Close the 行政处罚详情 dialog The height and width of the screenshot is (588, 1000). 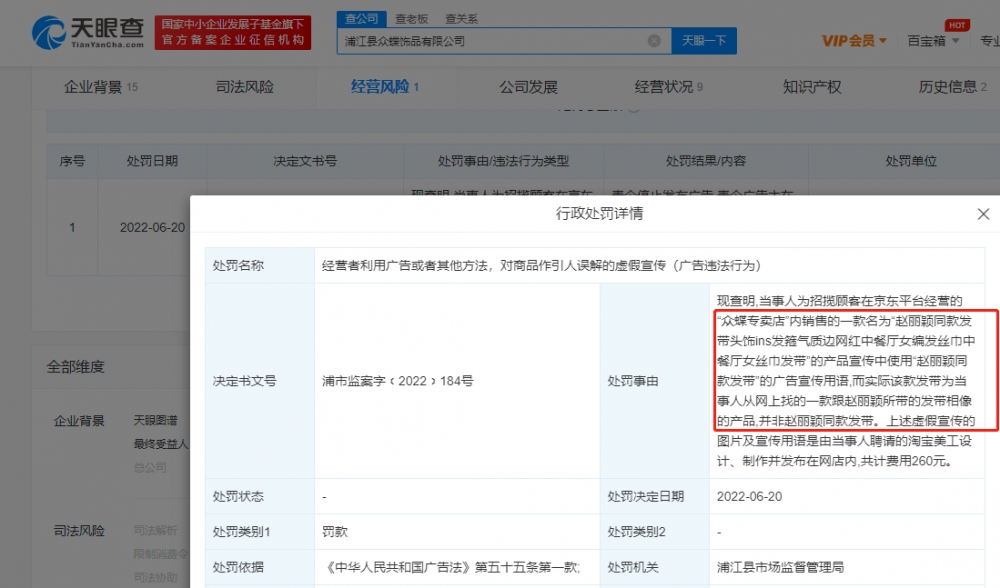click(x=983, y=214)
